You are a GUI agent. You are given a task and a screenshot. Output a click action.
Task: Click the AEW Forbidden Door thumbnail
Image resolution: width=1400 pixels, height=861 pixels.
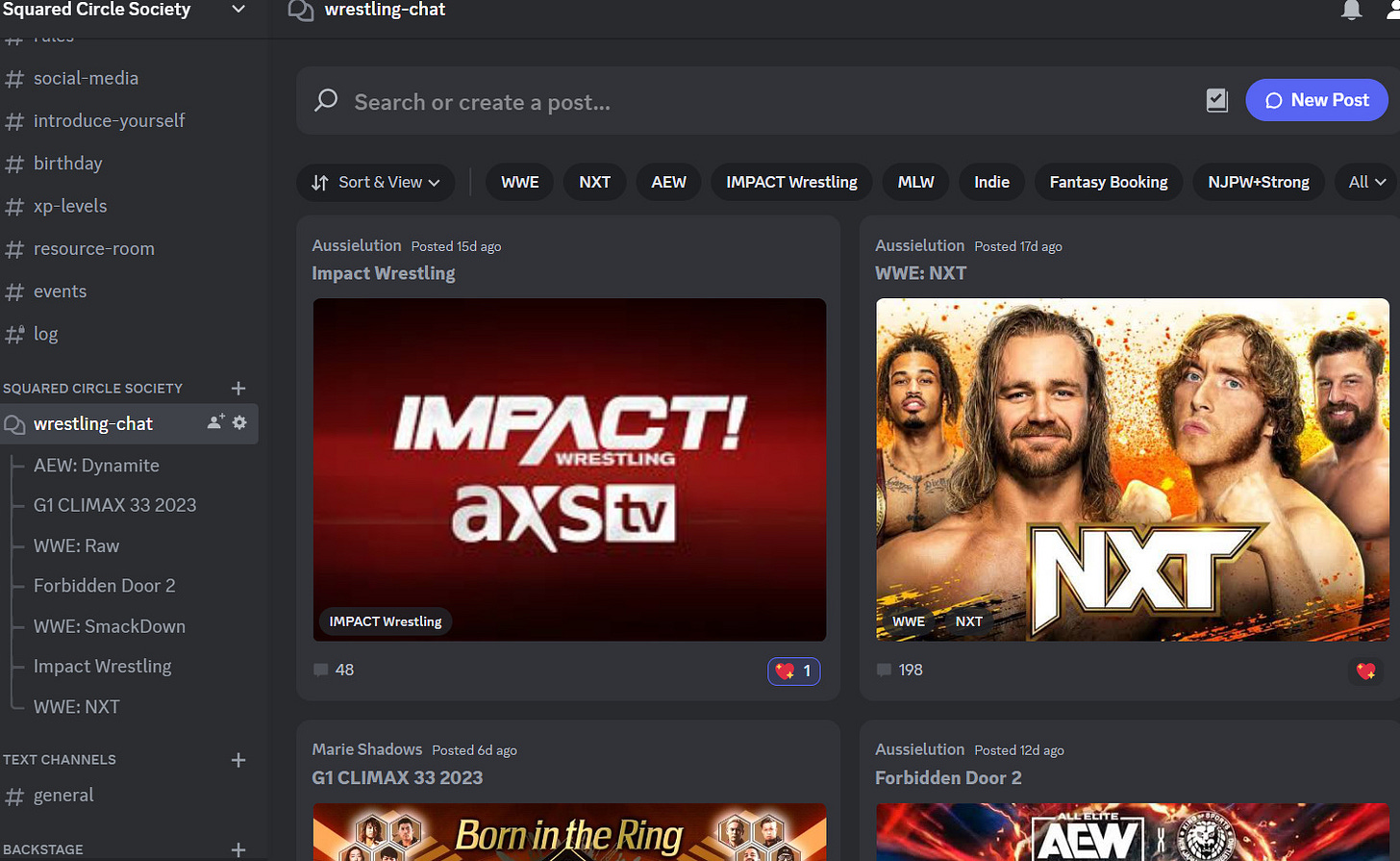(1133, 832)
